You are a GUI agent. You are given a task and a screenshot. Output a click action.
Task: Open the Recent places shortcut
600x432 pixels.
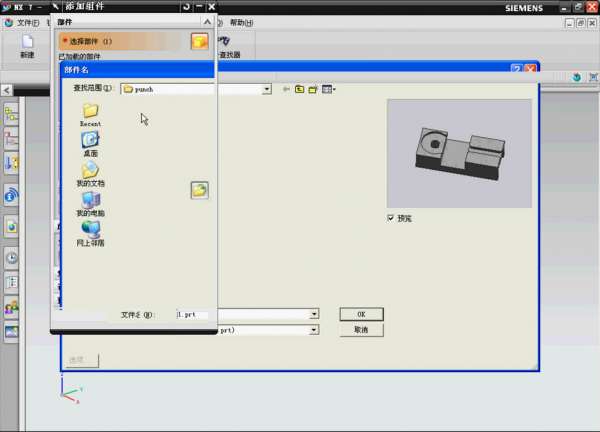[90, 115]
